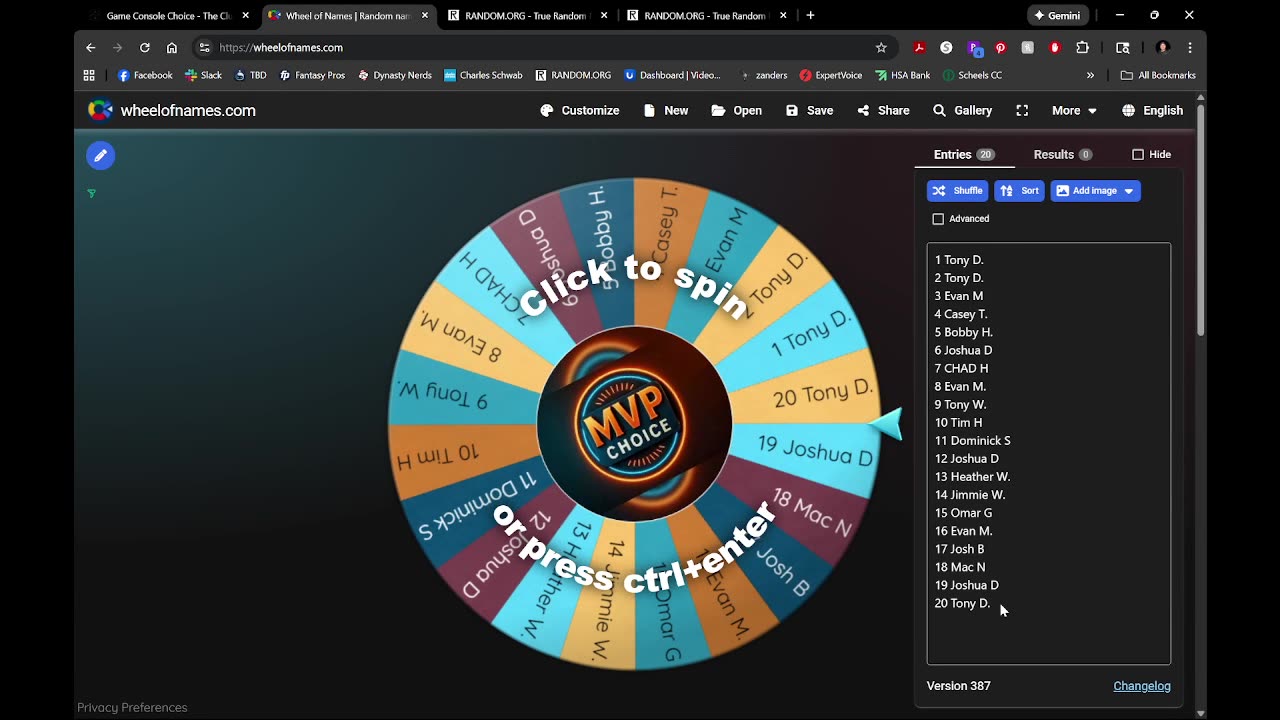Image resolution: width=1280 pixels, height=720 pixels.
Task: Open a saved wheel with Open
Action: [737, 110]
